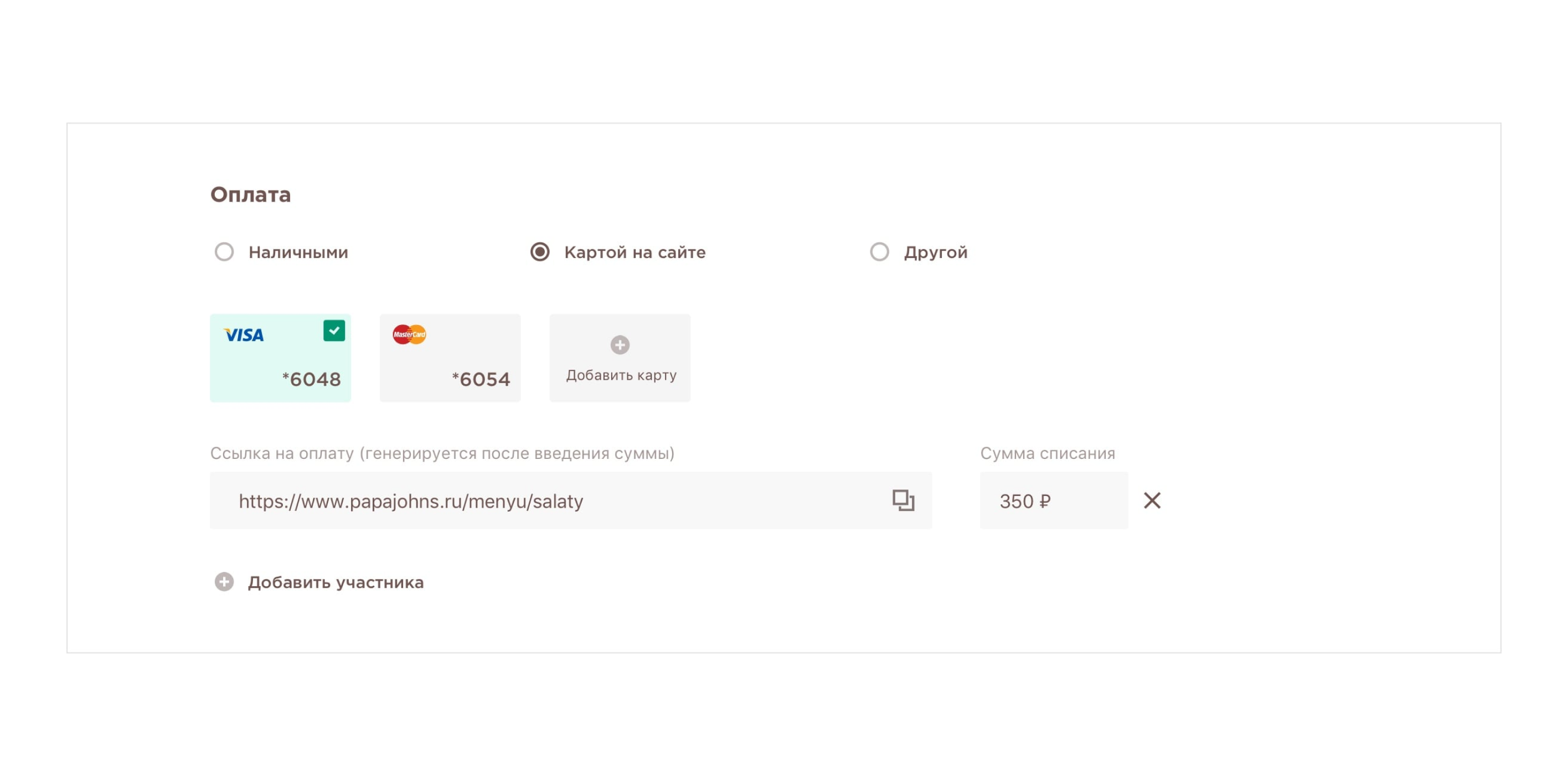Uncheck the green checkmark on Visa card
This screenshot has height=775, width=1568.
click(x=334, y=330)
